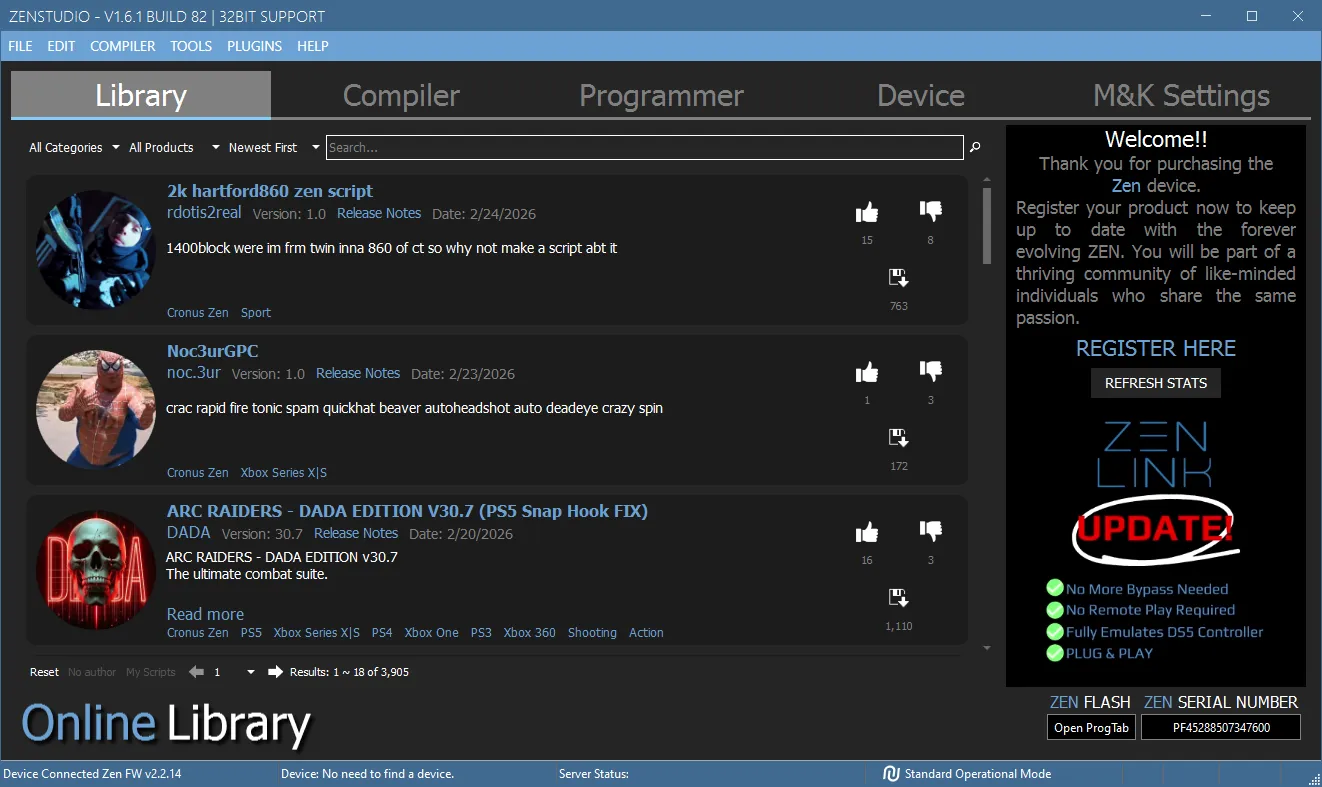
Task: Open Release Notes for 2k hartford860 script
Action: tap(379, 213)
